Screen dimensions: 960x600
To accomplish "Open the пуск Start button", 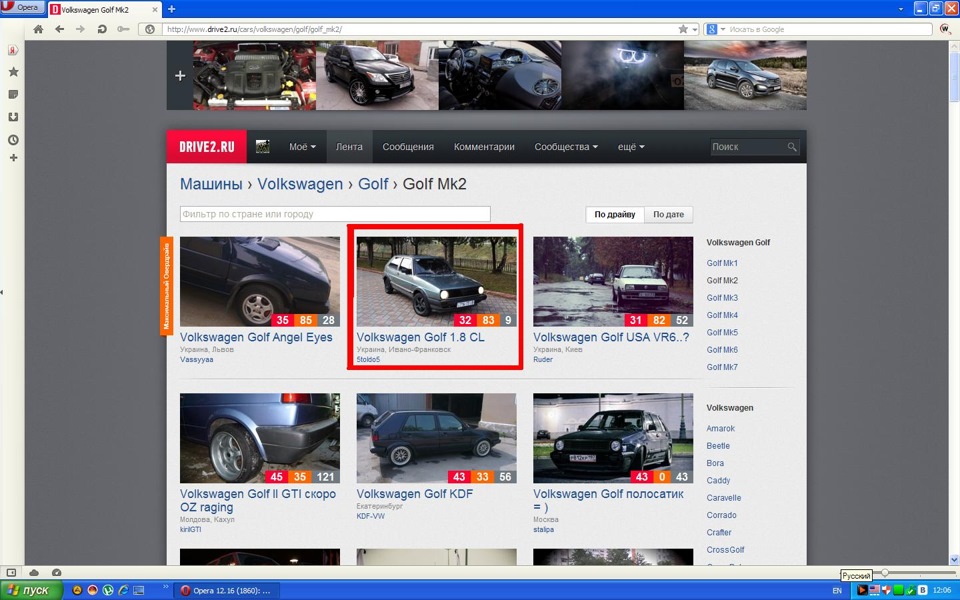I will point(31,590).
